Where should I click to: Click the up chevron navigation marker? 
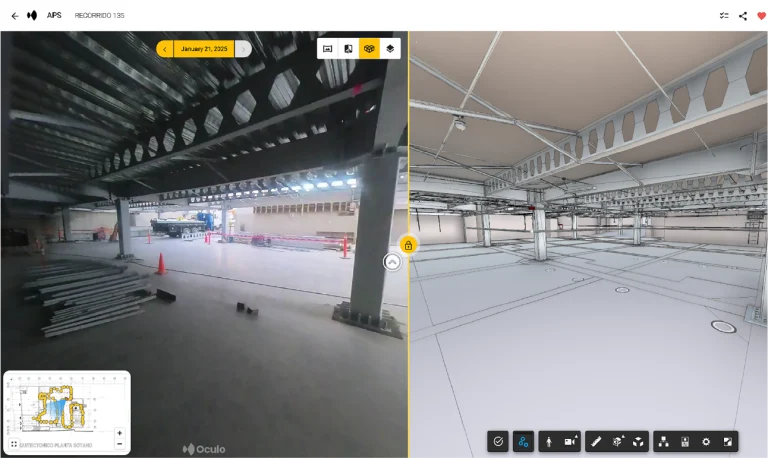(392, 263)
